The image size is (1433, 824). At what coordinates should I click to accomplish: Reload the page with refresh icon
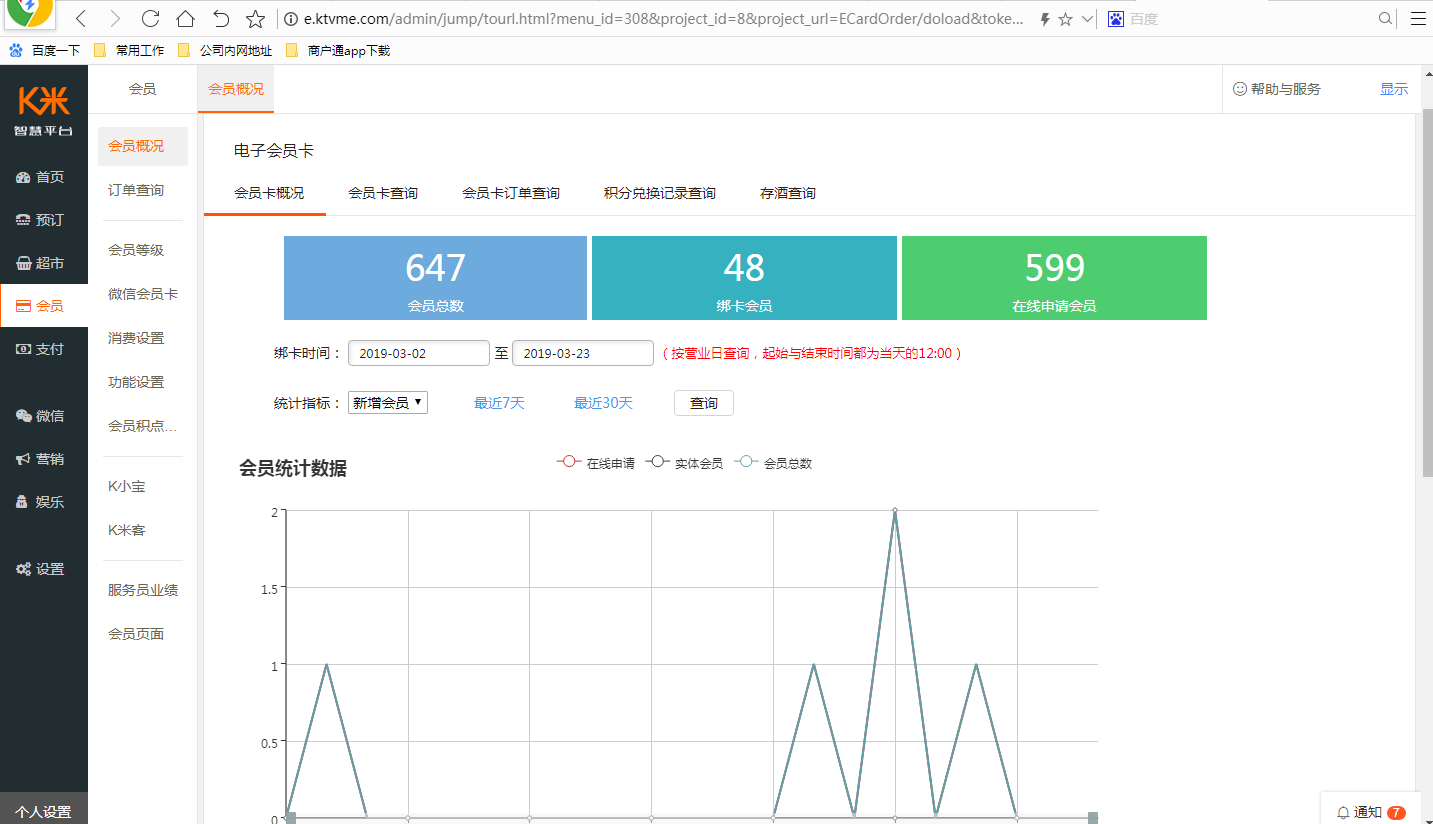pyautogui.click(x=150, y=18)
